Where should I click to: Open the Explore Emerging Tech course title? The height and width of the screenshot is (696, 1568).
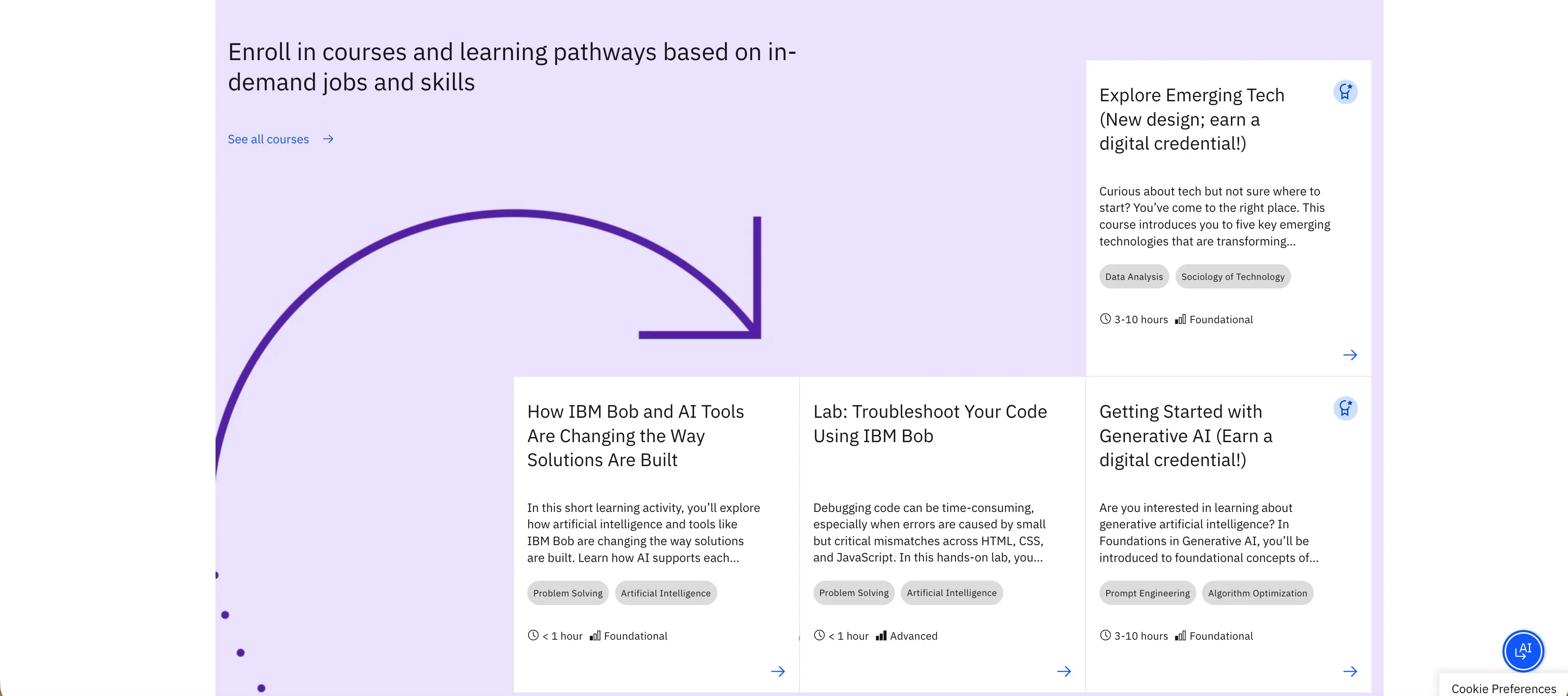tap(1192, 119)
